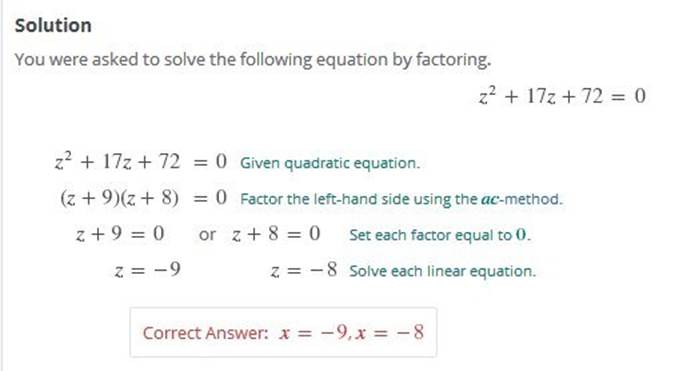
Task: Click the Solution heading
Action: coord(53,25)
